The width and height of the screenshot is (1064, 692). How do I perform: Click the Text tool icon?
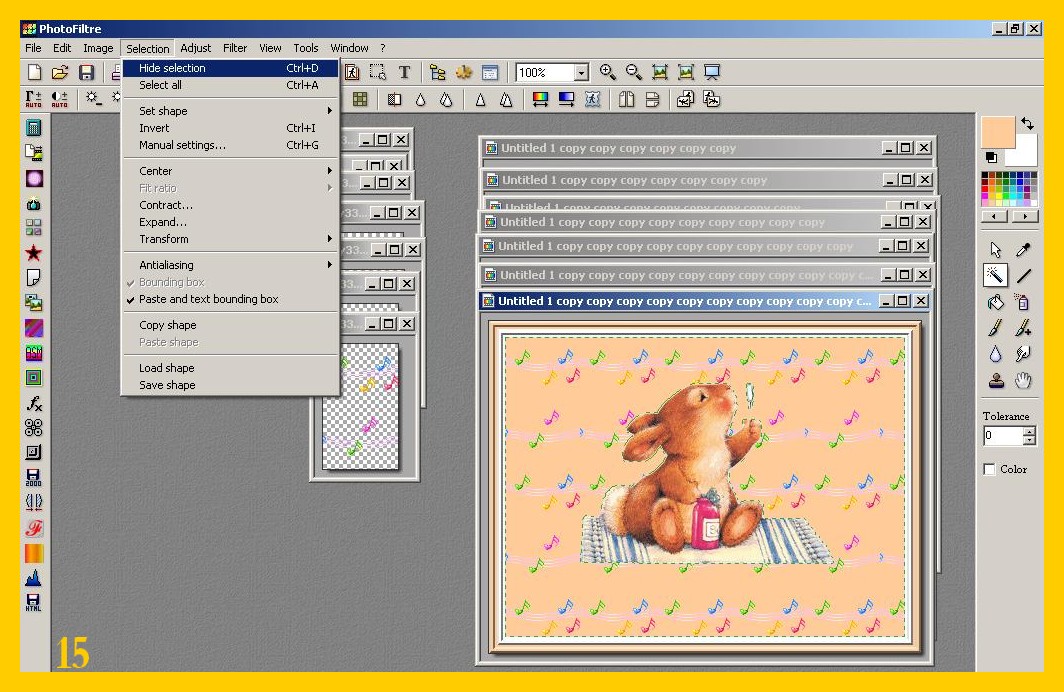[404, 72]
